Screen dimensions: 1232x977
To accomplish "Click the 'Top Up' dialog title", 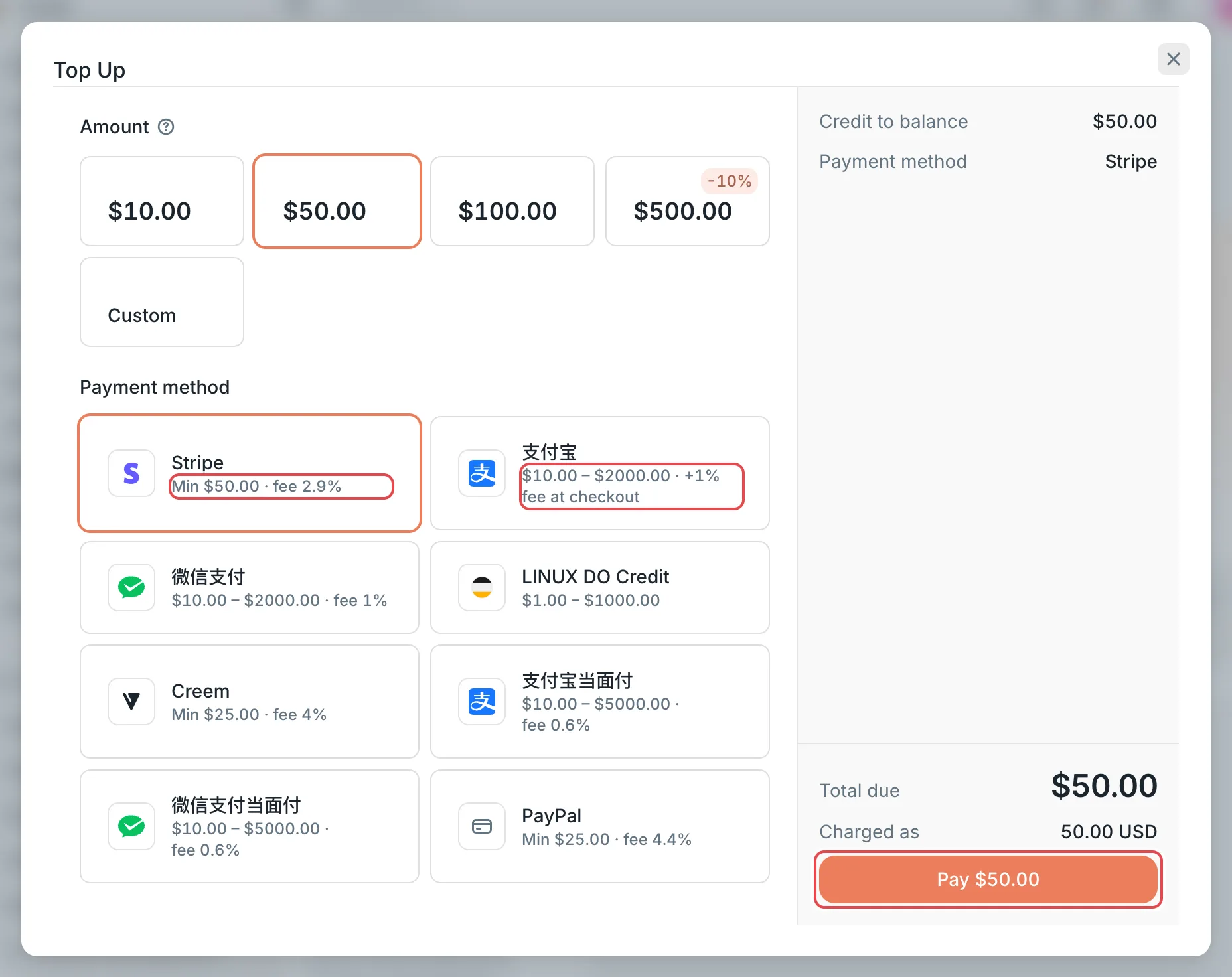I will (90, 70).
